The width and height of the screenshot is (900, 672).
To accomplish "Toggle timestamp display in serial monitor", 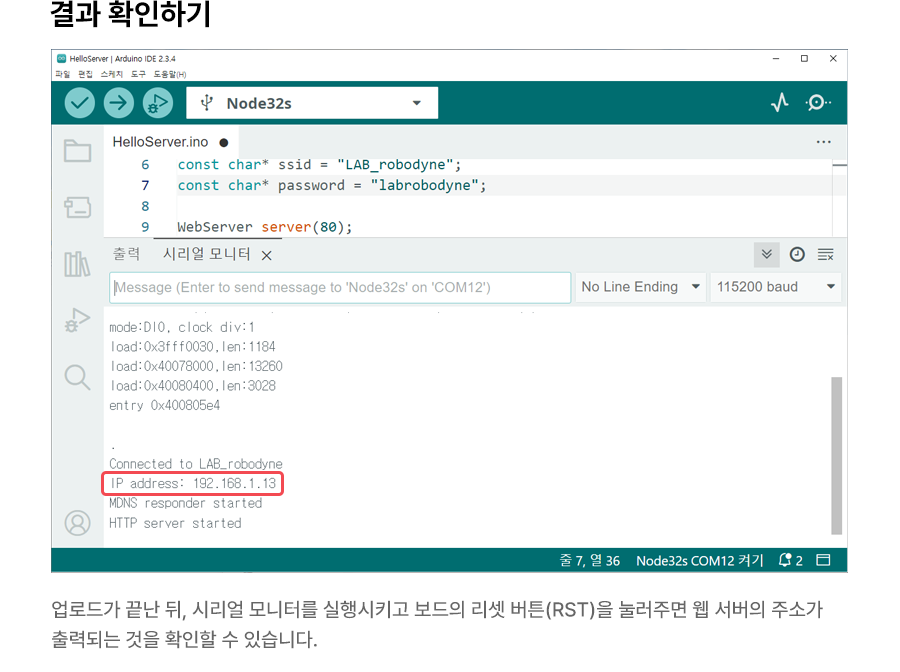I will coord(797,255).
